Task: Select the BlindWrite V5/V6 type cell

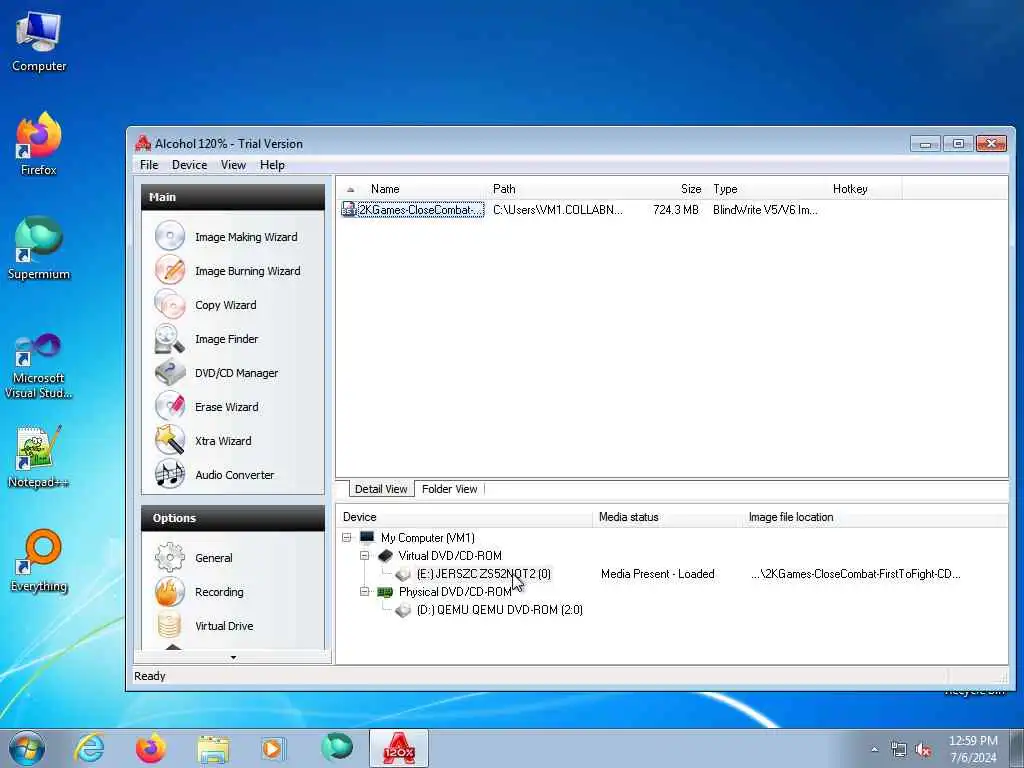Action: coord(765,210)
